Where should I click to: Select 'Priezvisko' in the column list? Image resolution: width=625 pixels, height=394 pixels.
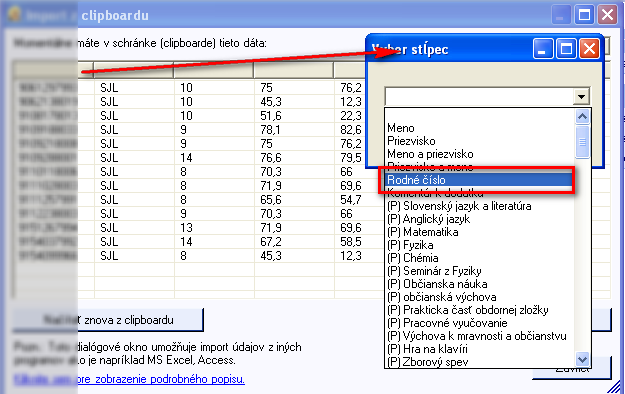click(411, 141)
